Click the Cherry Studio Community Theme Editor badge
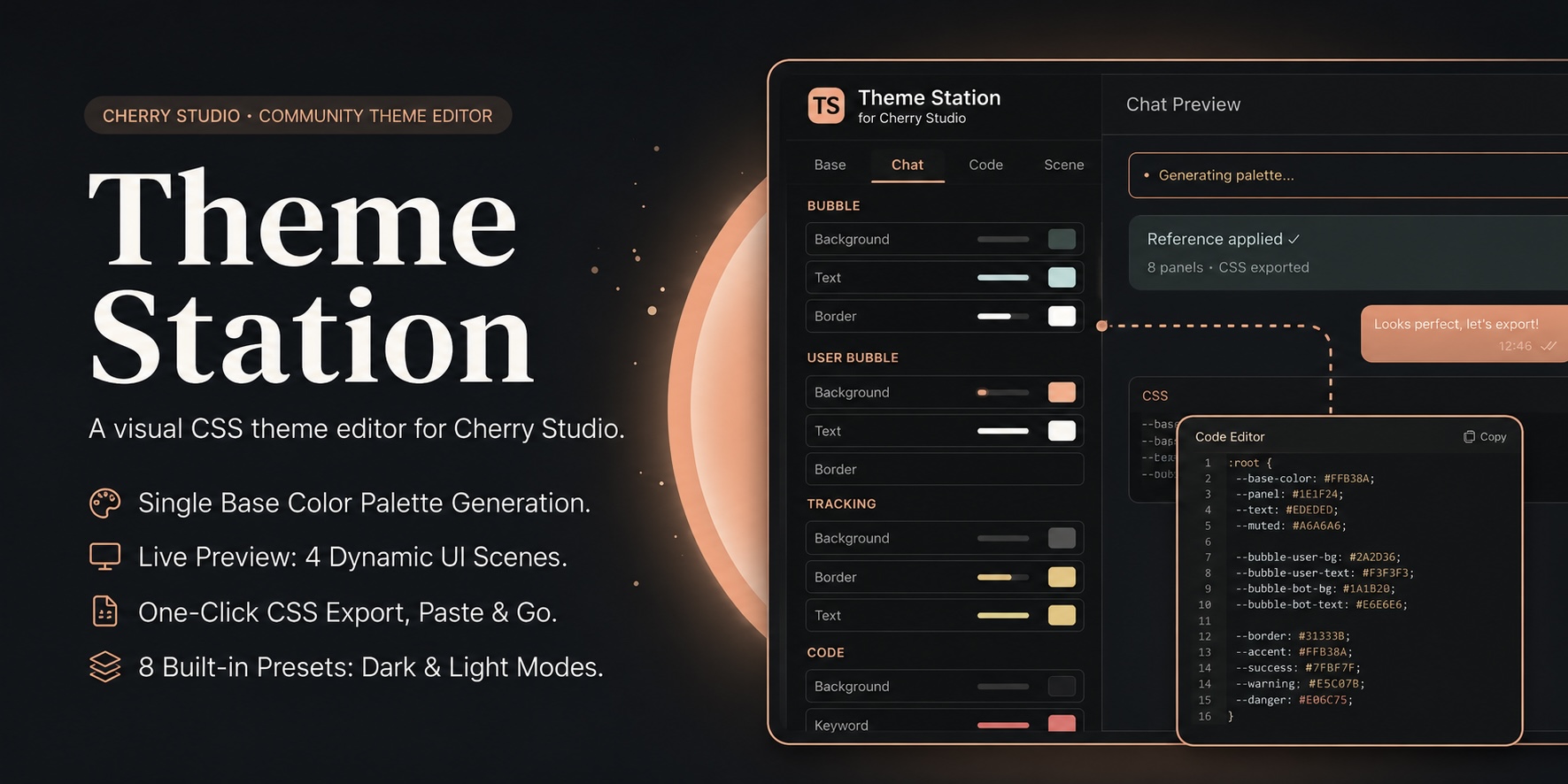 coord(297,116)
